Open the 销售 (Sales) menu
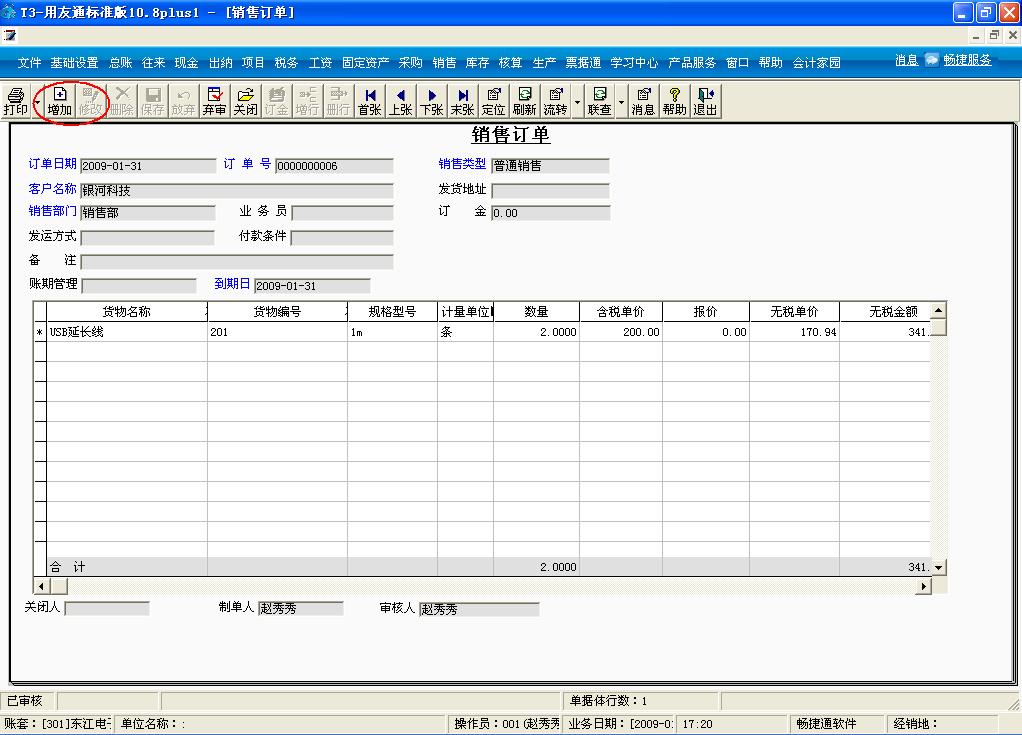Screen dimensions: 1022x735 click(445, 61)
